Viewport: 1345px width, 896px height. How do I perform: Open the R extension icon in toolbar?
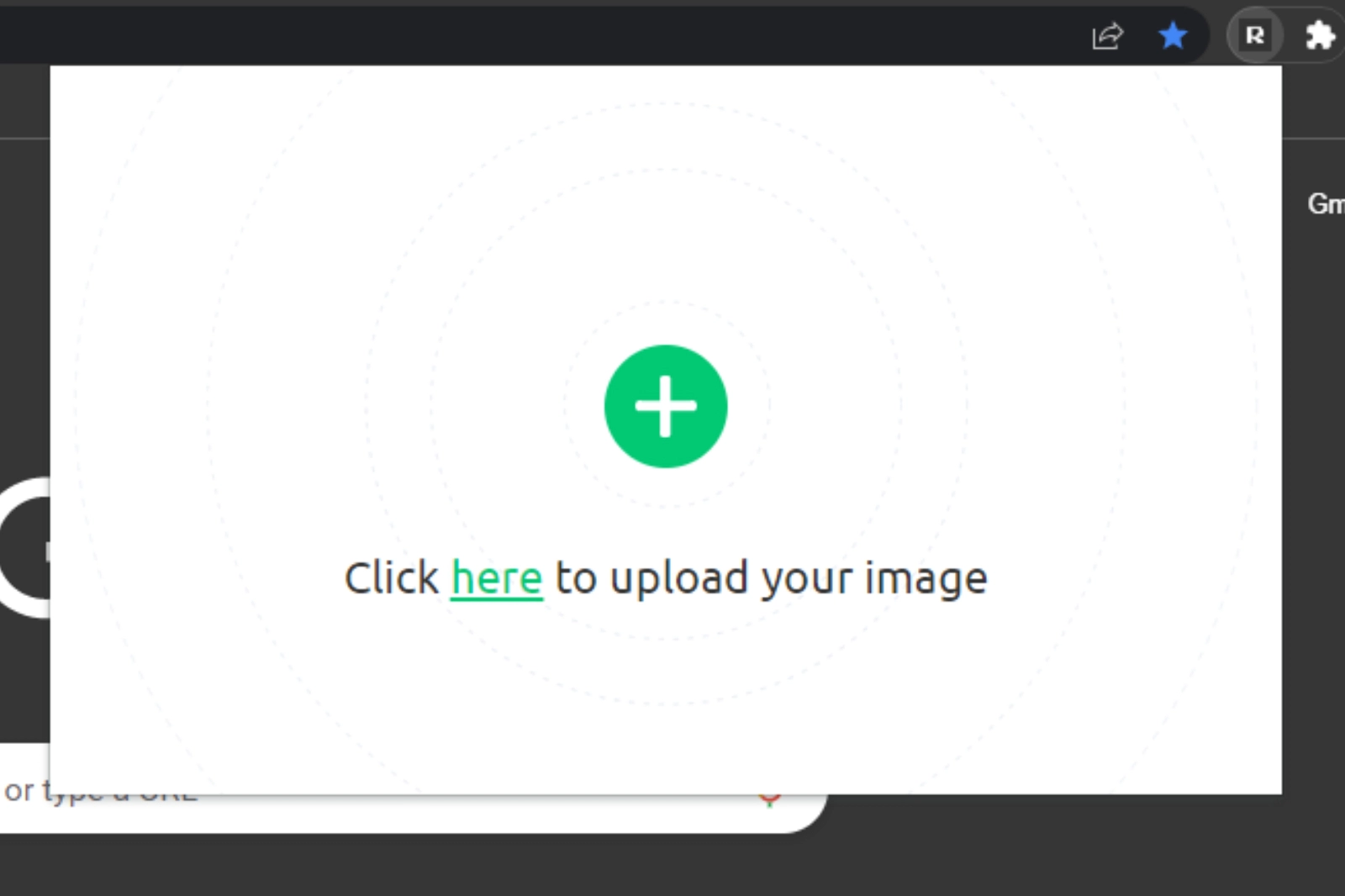(x=1254, y=35)
